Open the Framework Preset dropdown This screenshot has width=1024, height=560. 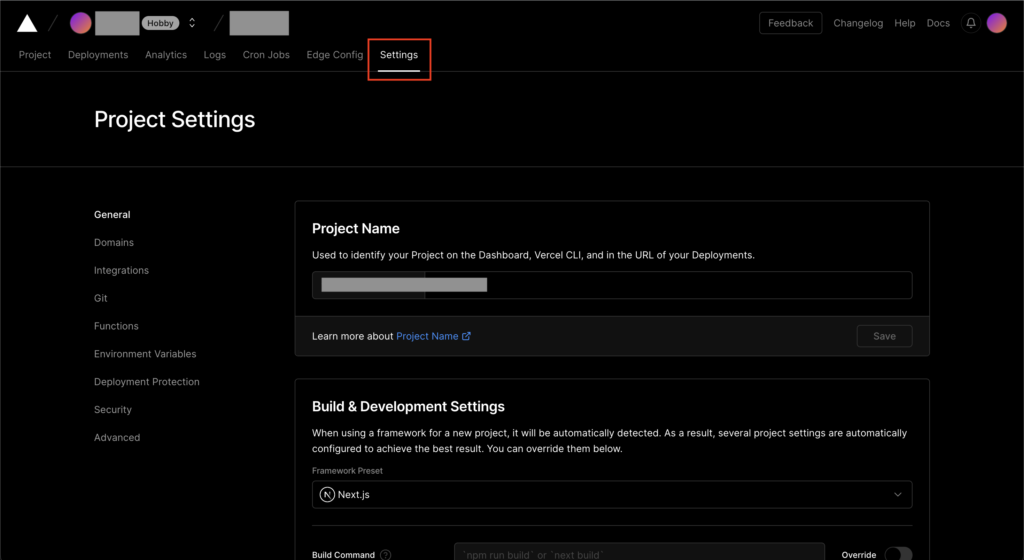click(612, 494)
